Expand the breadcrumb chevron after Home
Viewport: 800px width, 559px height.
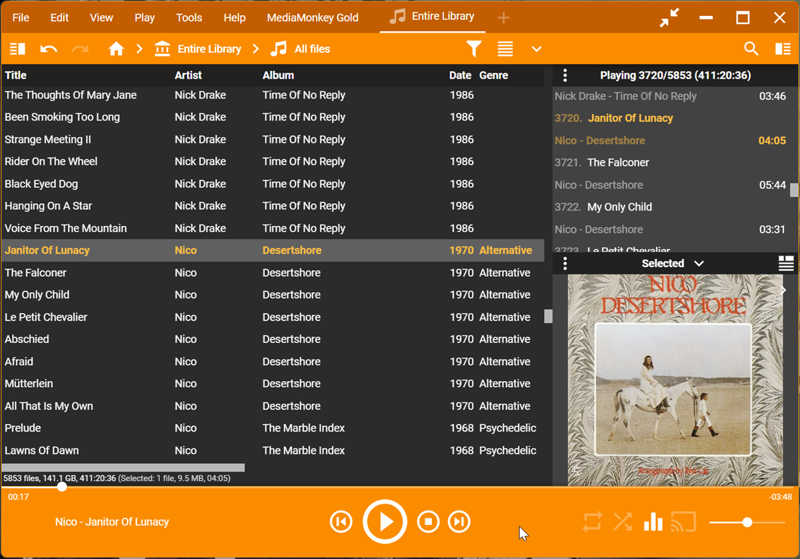(139, 49)
